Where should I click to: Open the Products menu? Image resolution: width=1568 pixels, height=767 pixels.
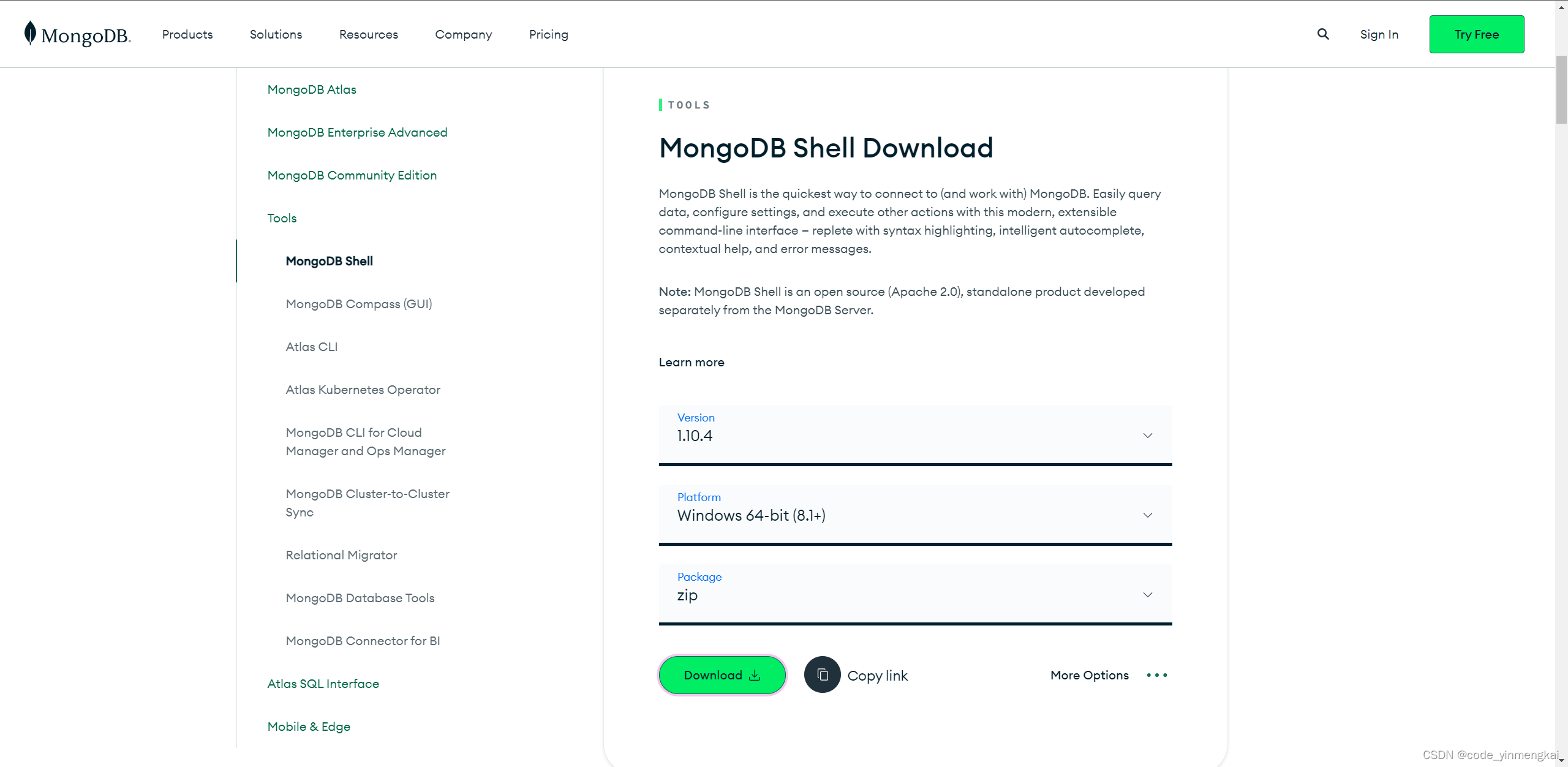coord(187,34)
